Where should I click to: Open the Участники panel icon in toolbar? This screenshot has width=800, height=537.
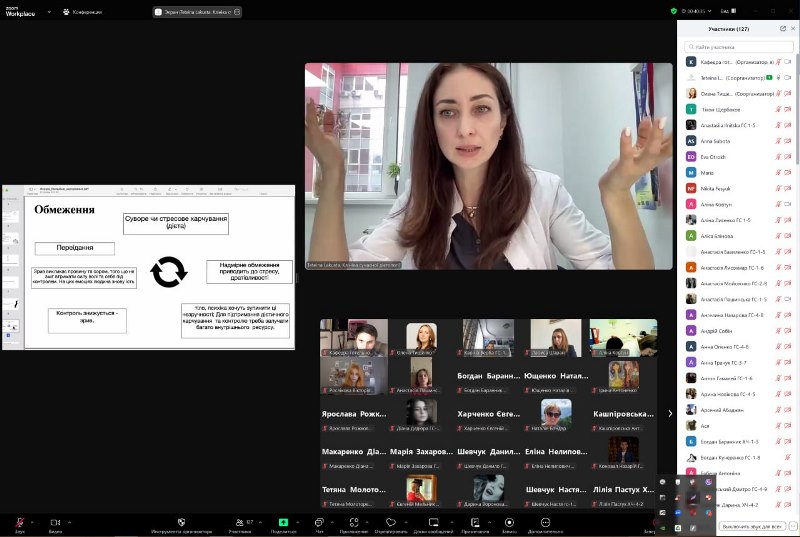coord(239,522)
